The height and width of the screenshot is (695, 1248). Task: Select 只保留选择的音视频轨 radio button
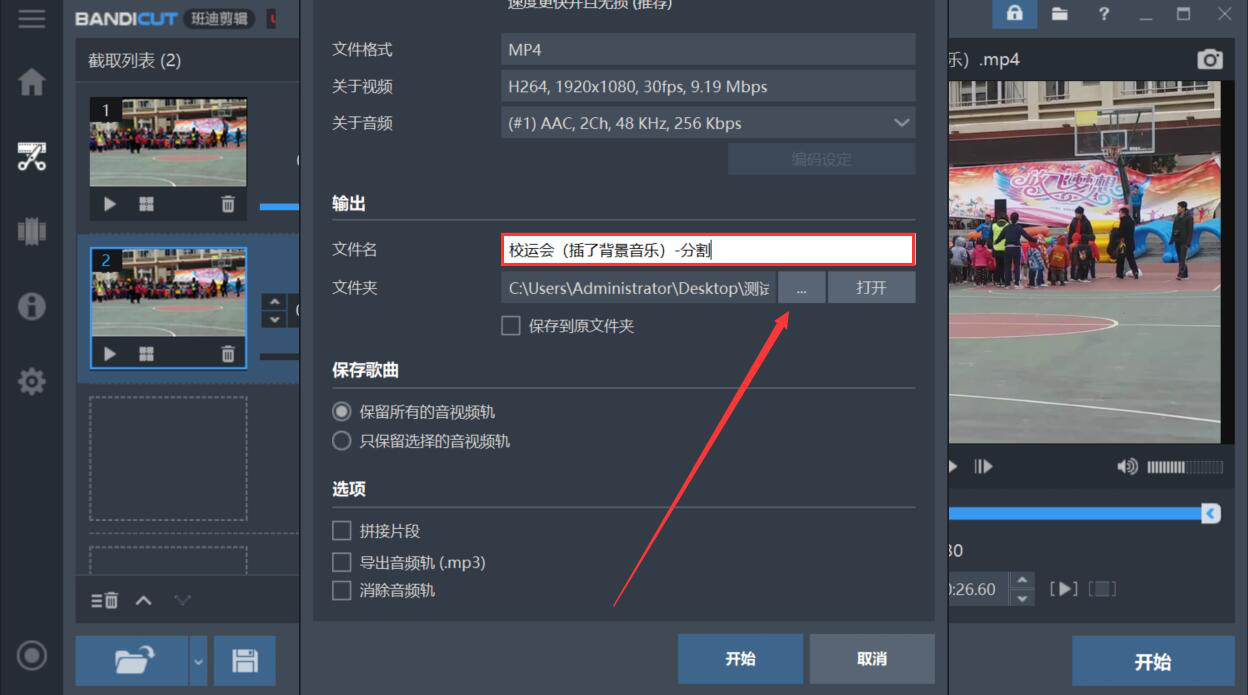[x=342, y=441]
